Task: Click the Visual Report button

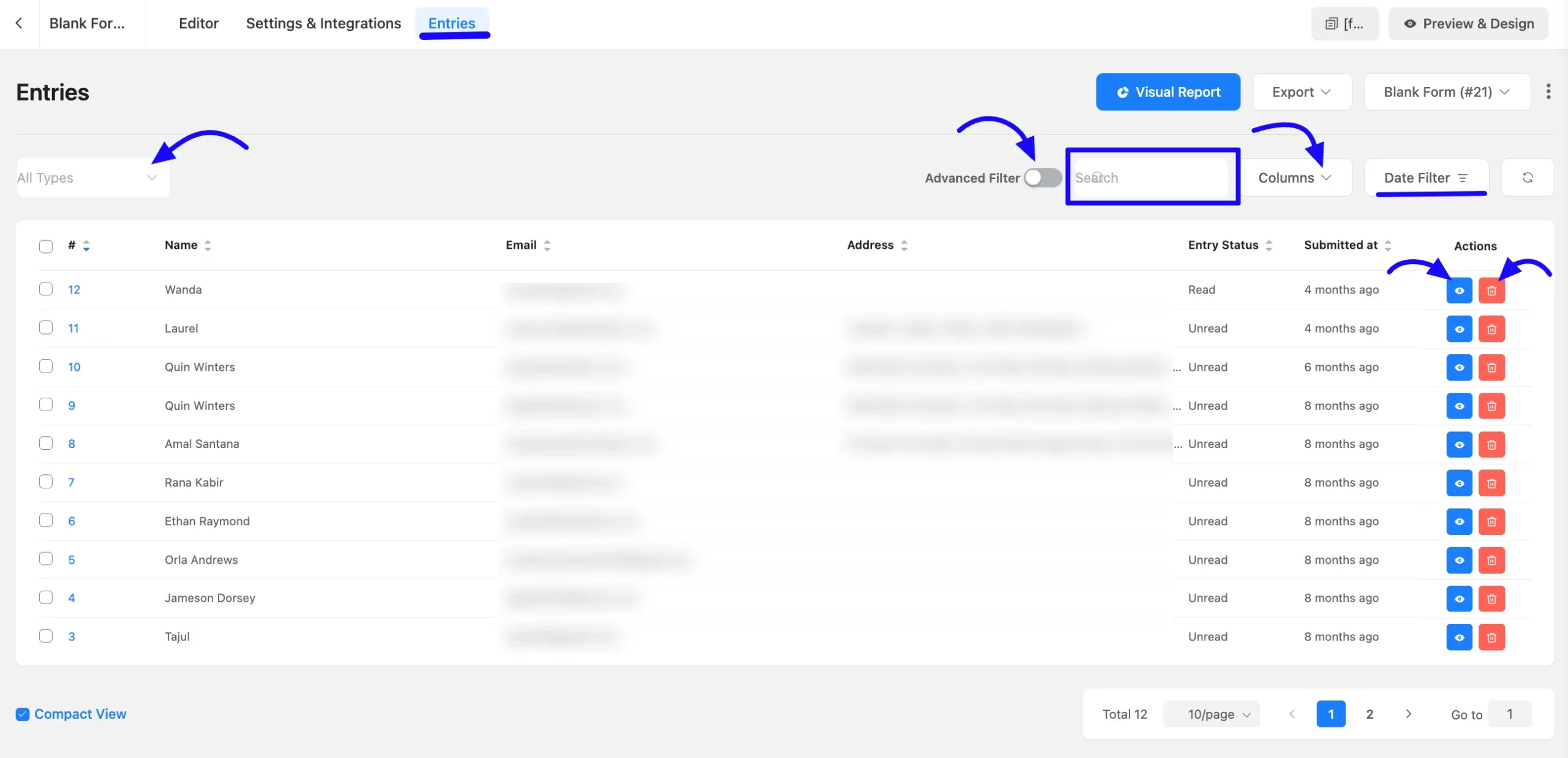Action: tap(1168, 92)
